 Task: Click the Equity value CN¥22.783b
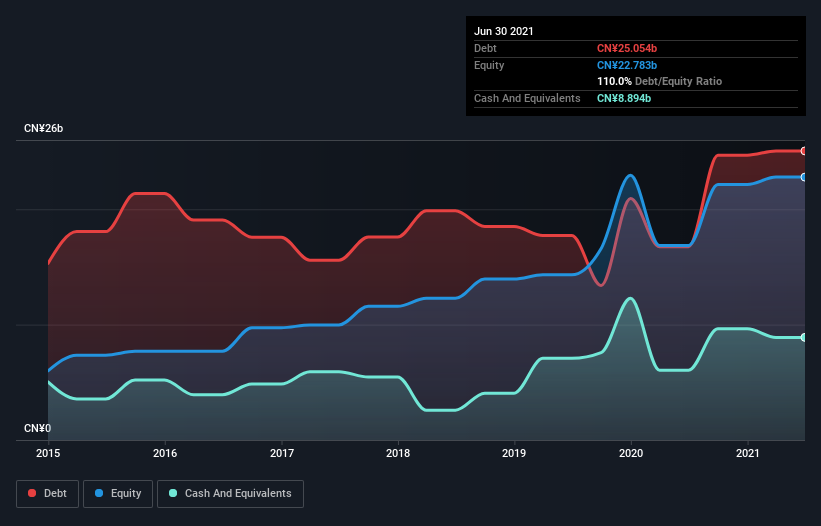(627, 65)
